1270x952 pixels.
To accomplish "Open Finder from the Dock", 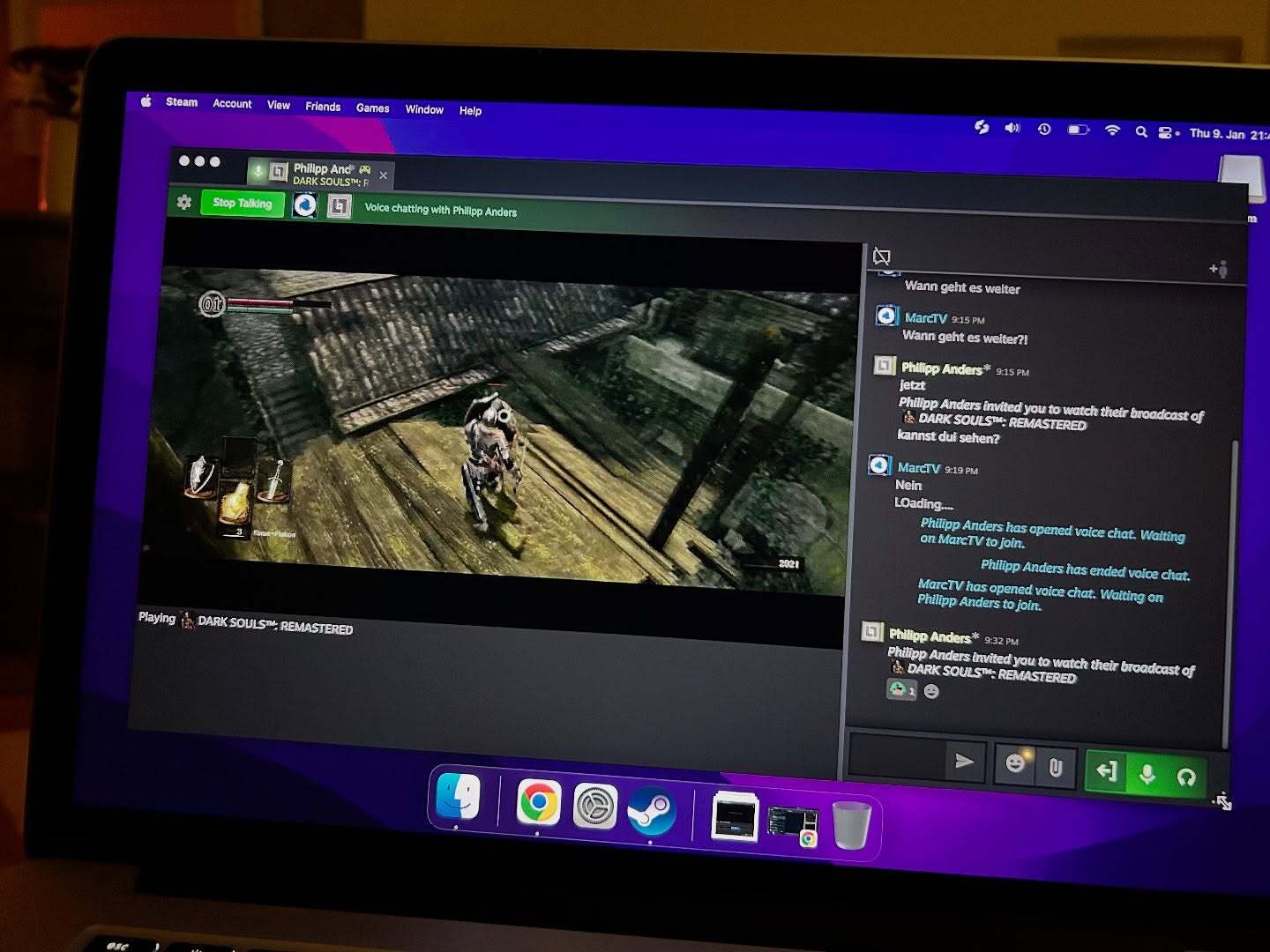I will pos(459,796).
